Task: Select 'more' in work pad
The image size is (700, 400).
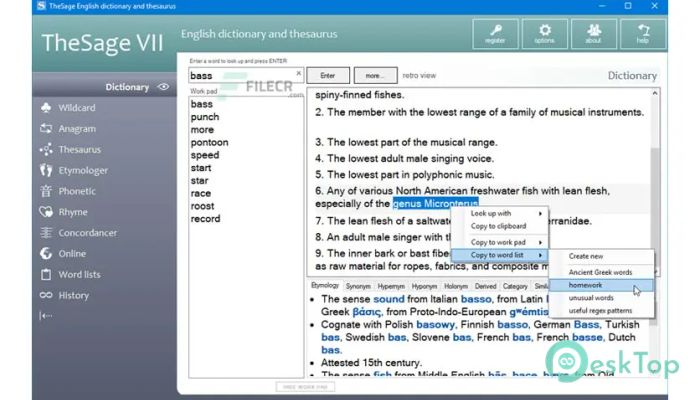Action: coord(202,129)
